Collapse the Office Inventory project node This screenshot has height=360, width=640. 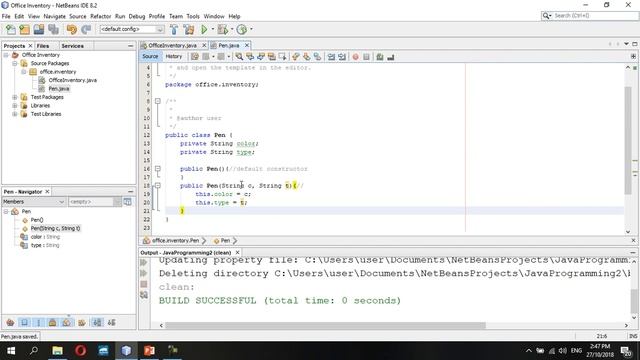[x=6, y=55]
